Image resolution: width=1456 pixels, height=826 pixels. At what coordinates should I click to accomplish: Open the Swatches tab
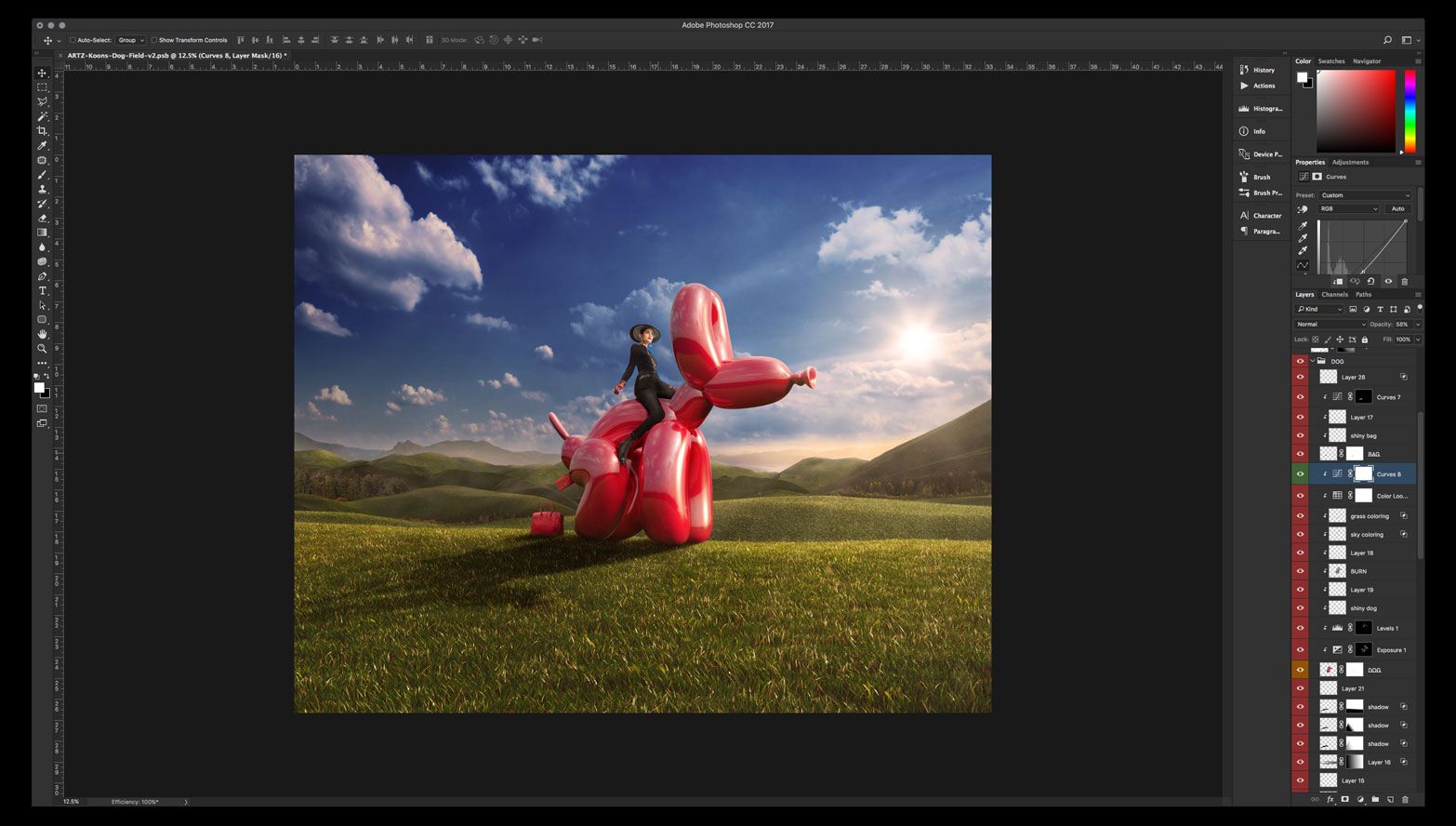(x=1331, y=61)
